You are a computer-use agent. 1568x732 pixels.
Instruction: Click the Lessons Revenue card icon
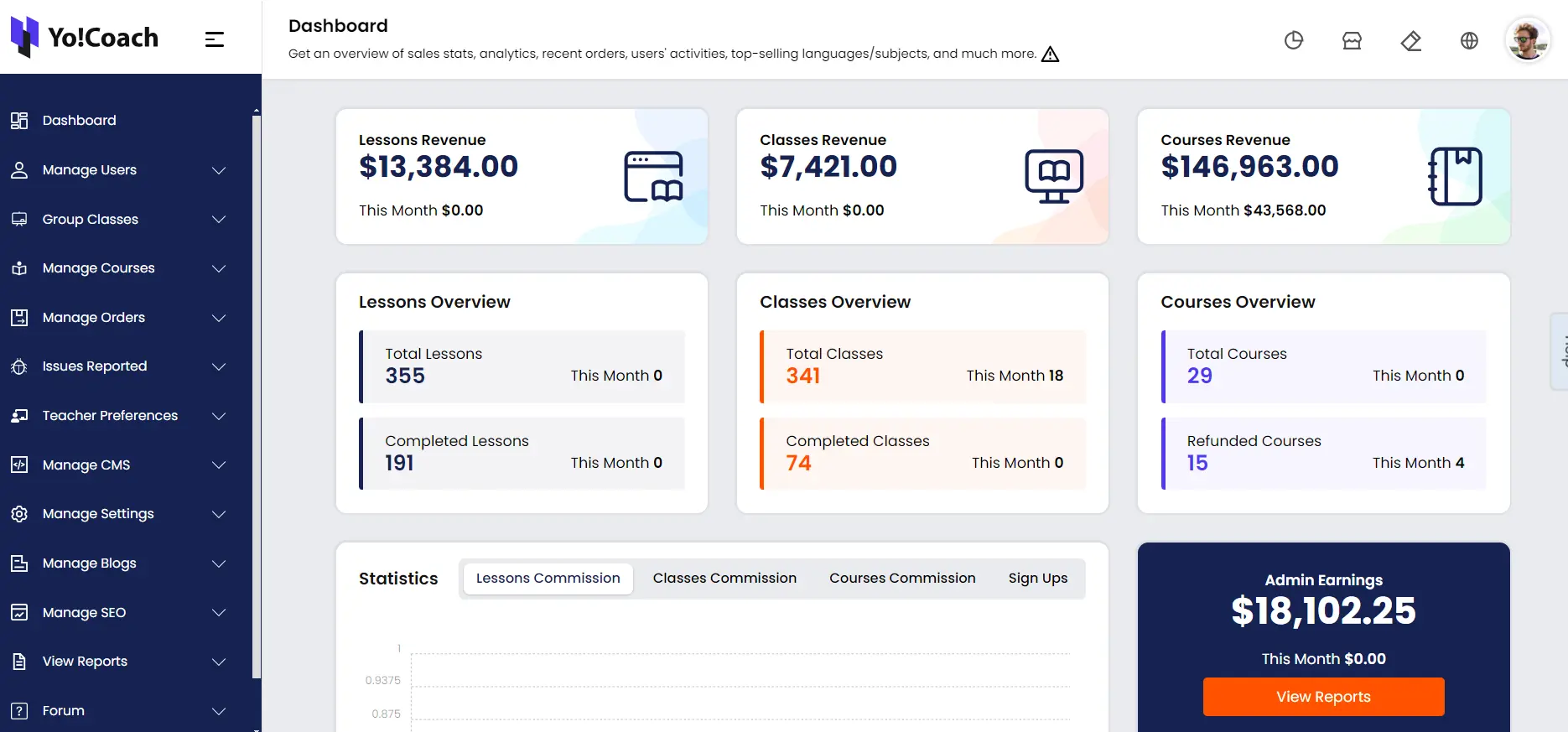coord(653,176)
